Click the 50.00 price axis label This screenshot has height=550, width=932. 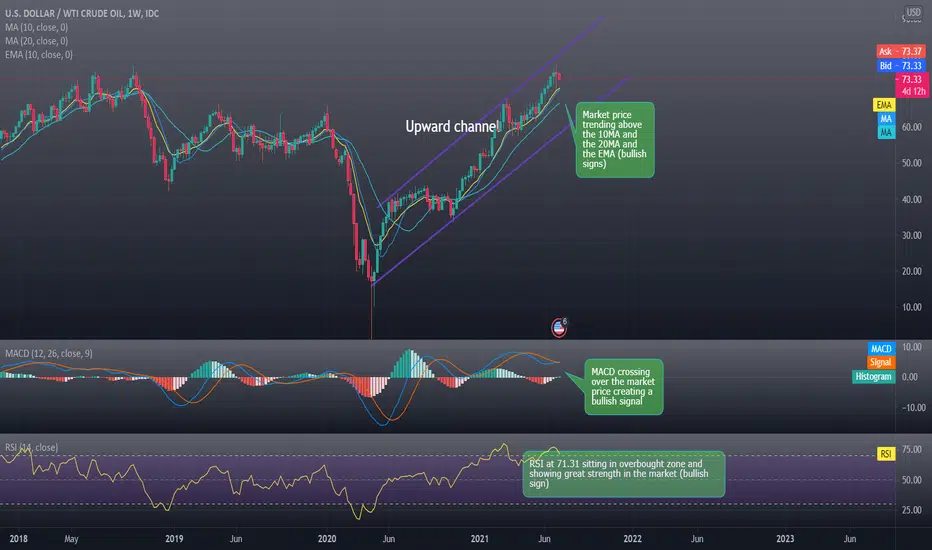[912, 163]
